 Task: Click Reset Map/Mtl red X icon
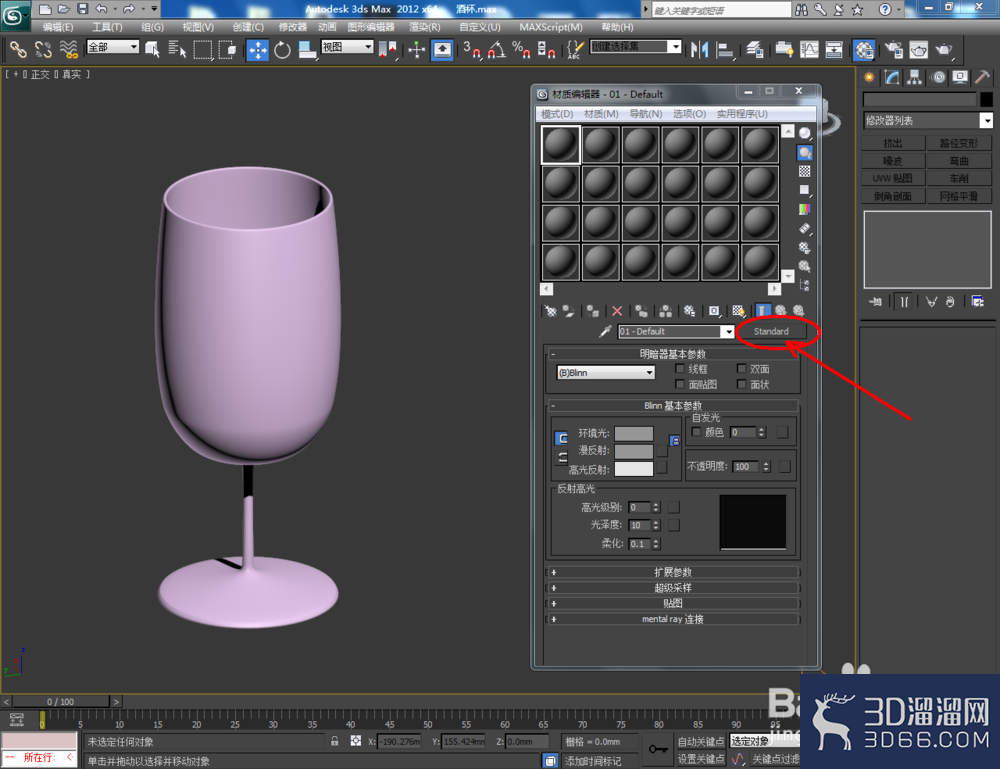617,311
